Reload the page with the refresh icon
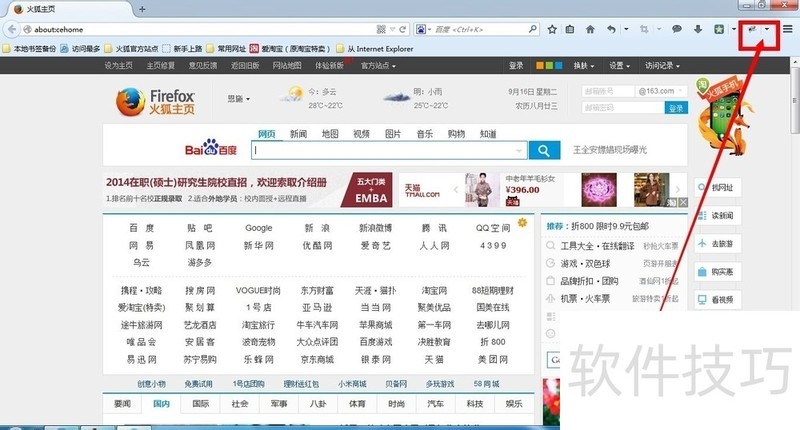Viewport: 800px width, 430px height. pos(403,29)
